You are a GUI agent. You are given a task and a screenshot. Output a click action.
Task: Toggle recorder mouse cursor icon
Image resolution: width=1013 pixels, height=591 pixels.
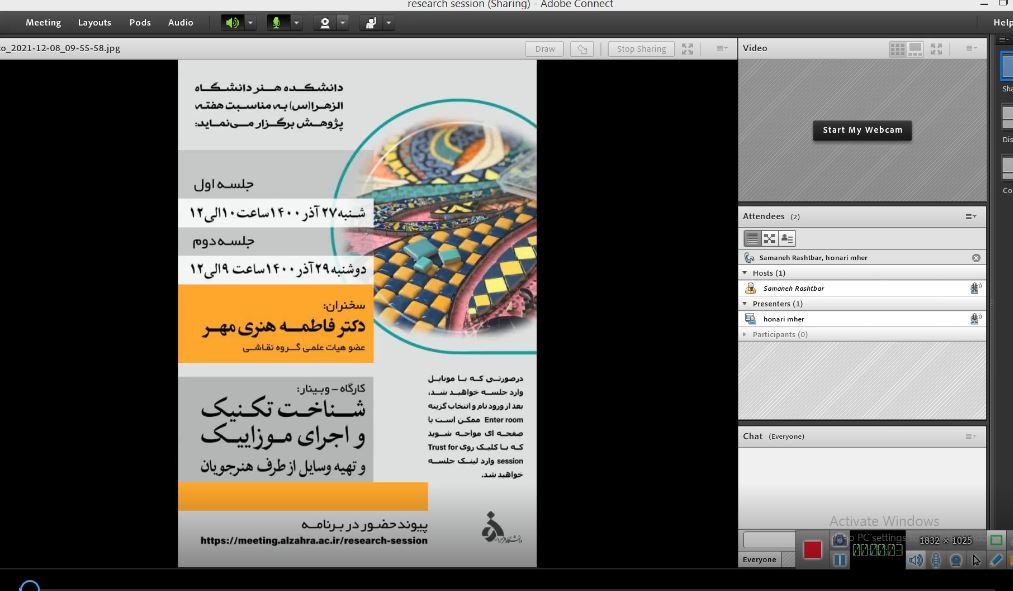[976, 560]
